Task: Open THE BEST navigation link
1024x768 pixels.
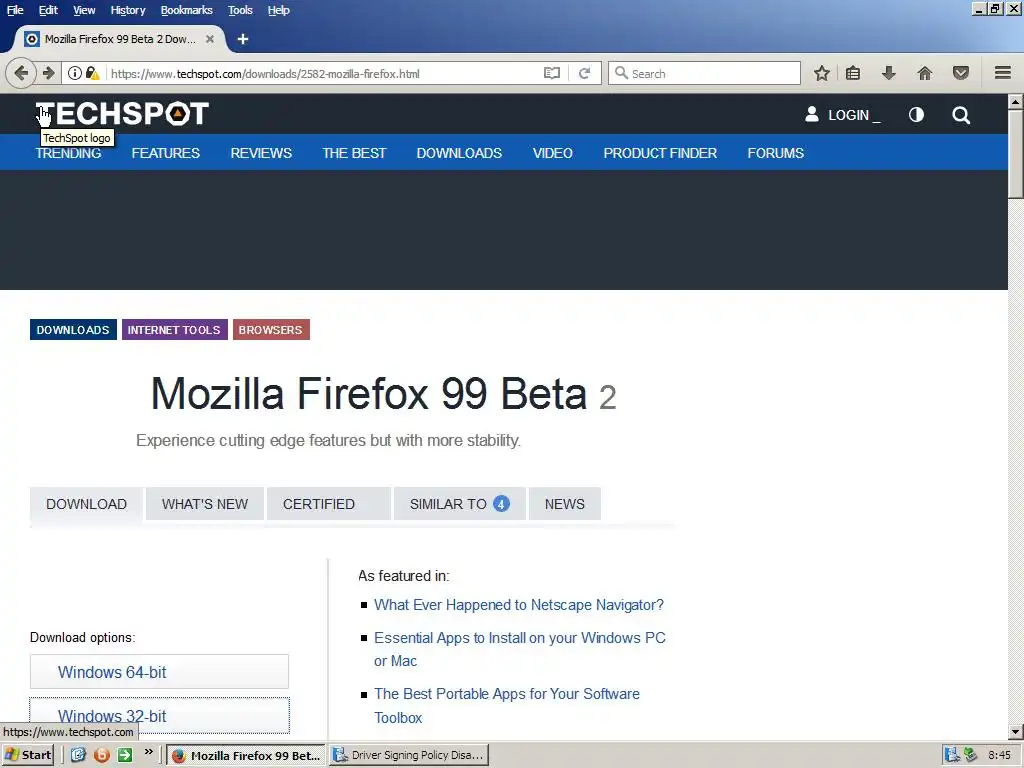Action: [x=354, y=153]
